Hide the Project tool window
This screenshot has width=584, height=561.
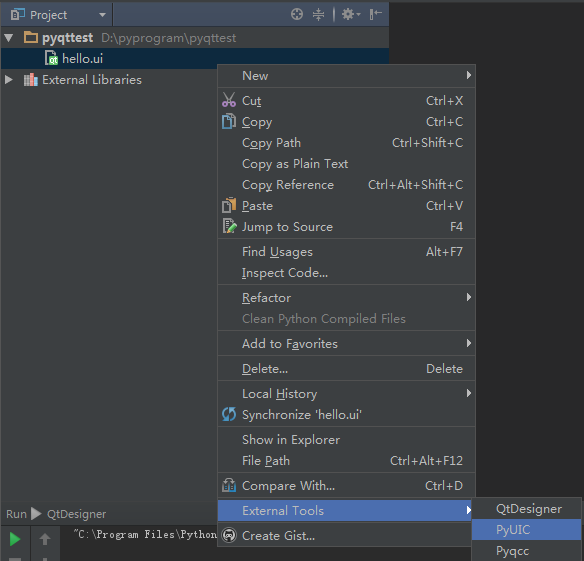375,15
